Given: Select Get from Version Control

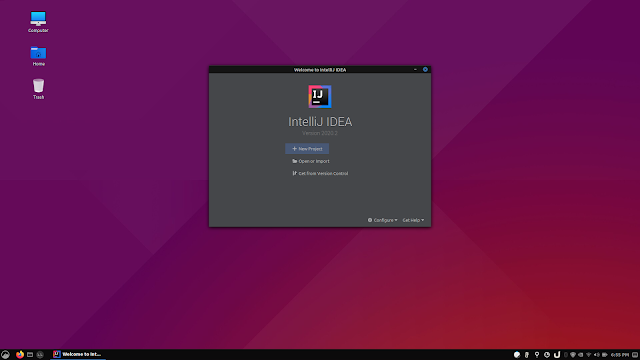Looking at the screenshot, I should (x=320, y=173).
